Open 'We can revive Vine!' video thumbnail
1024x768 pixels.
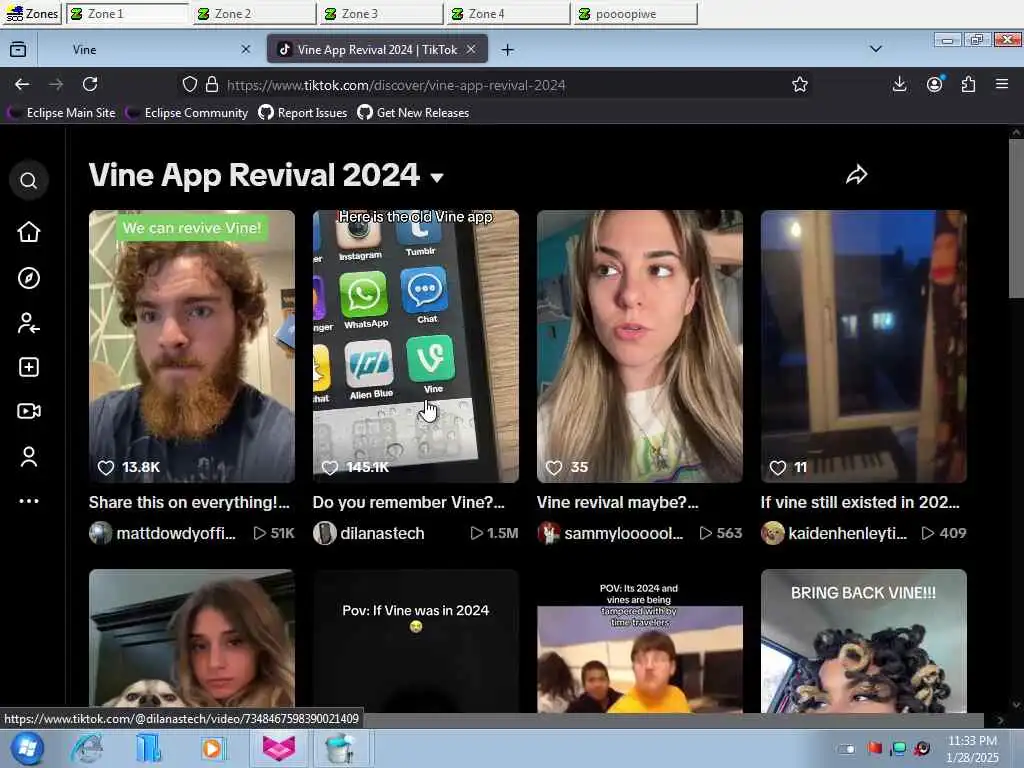point(191,346)
